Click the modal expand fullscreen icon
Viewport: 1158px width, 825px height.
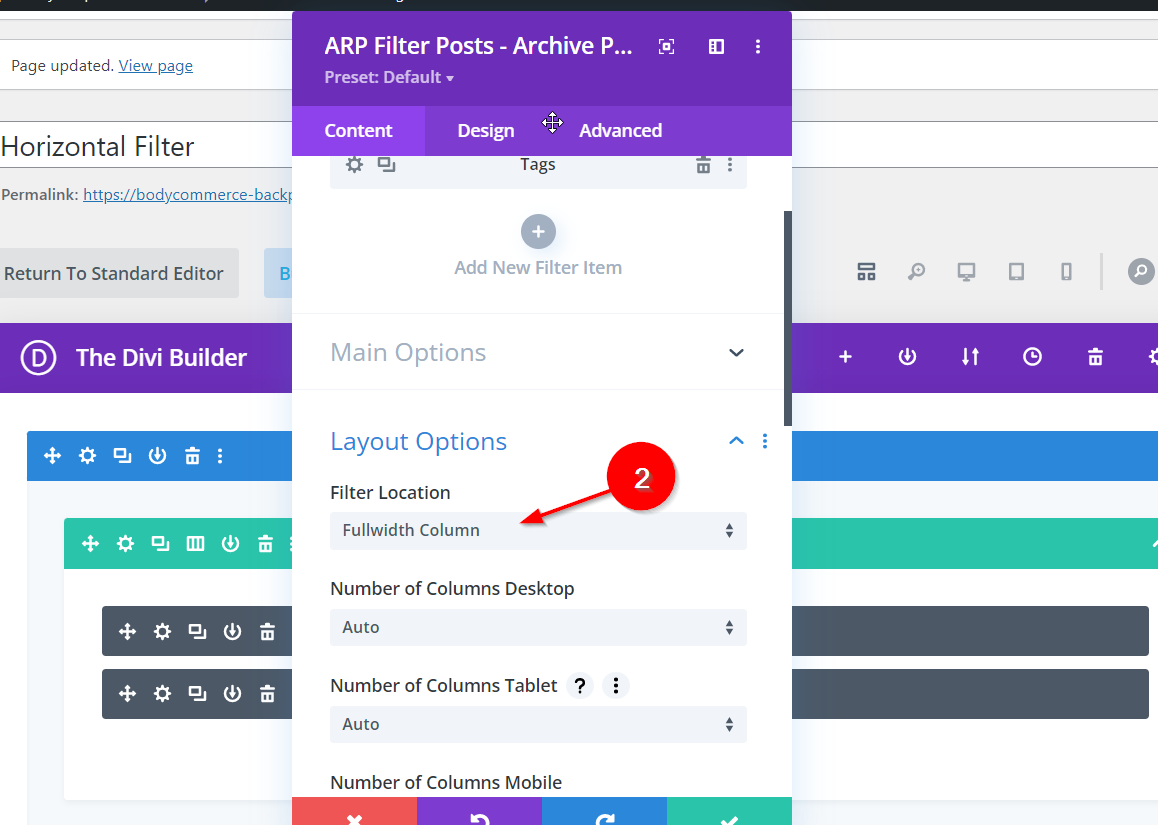pyautogui.click(x=667, y=47)
